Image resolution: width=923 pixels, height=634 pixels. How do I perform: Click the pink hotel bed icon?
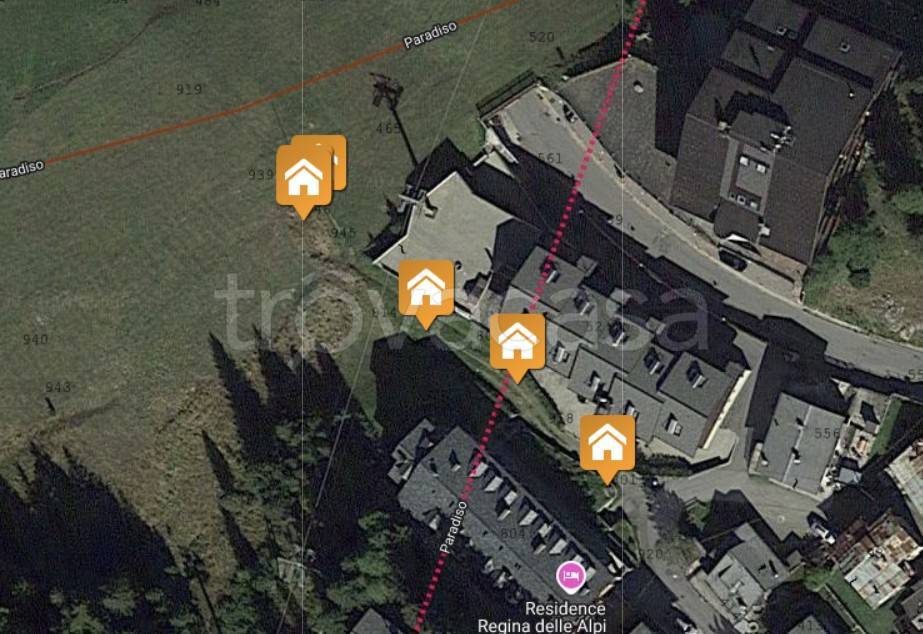(x=571, y=577)
